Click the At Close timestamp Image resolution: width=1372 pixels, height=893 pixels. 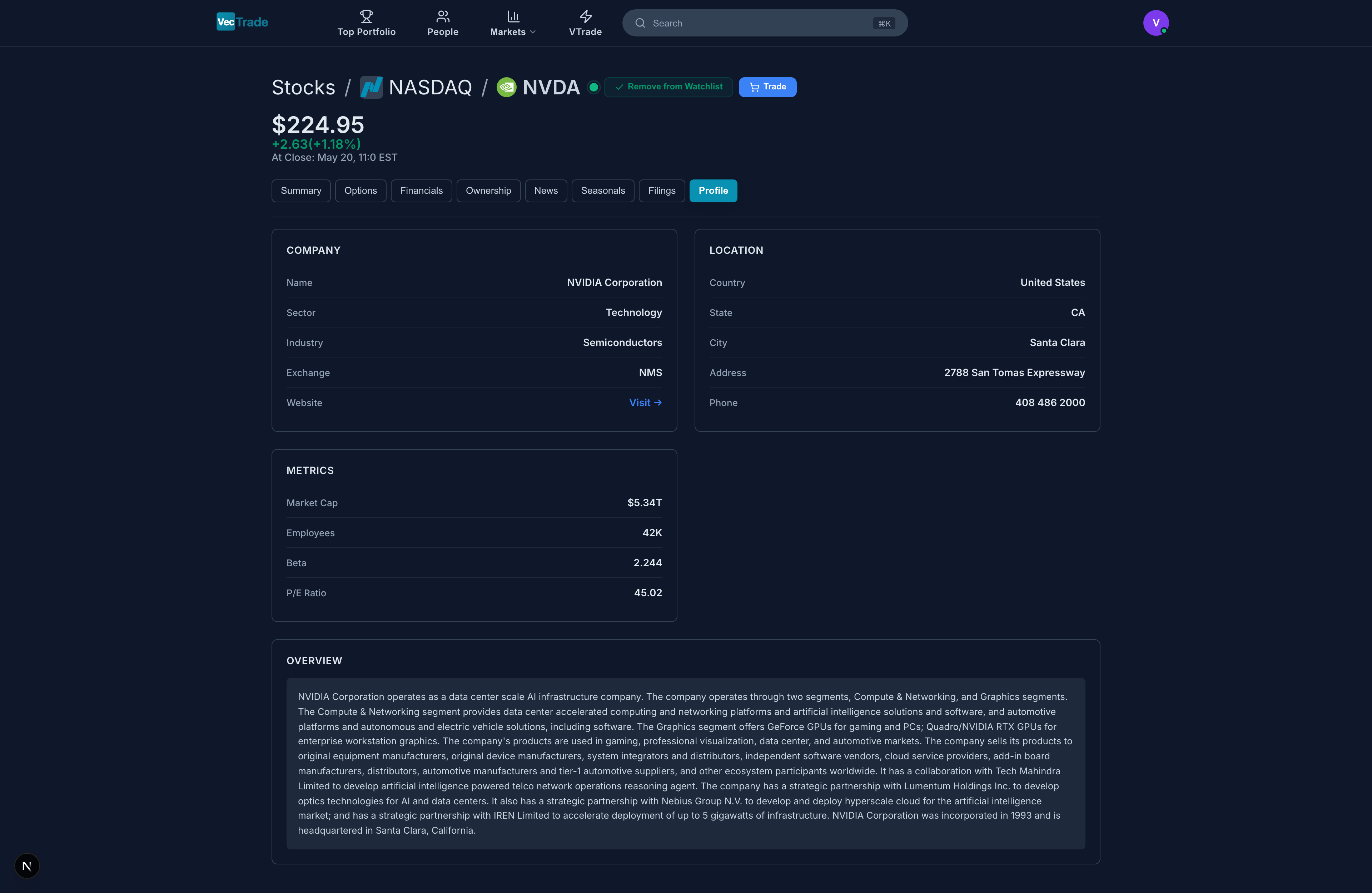click(334, 158)
